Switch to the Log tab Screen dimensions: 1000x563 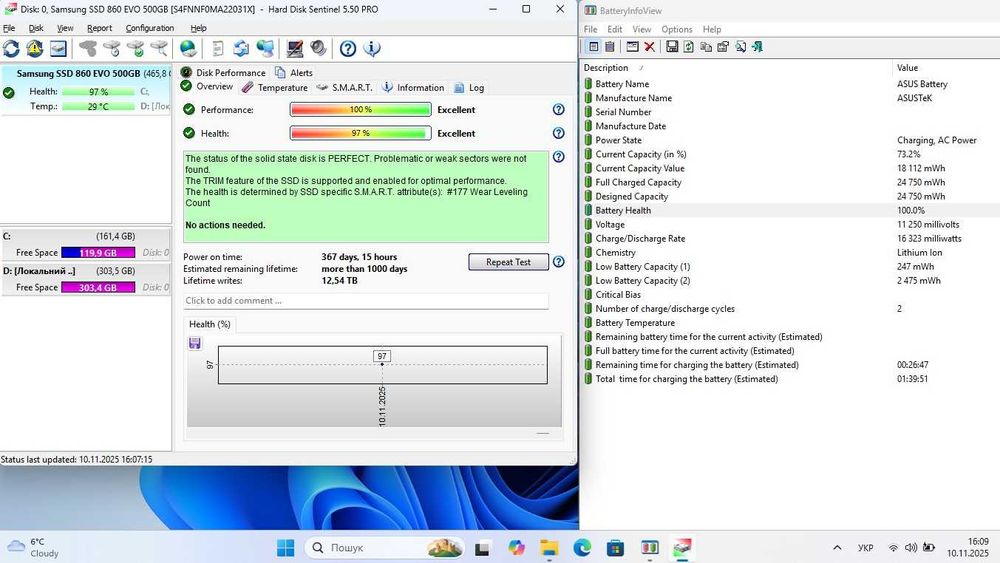pos(469,87)
